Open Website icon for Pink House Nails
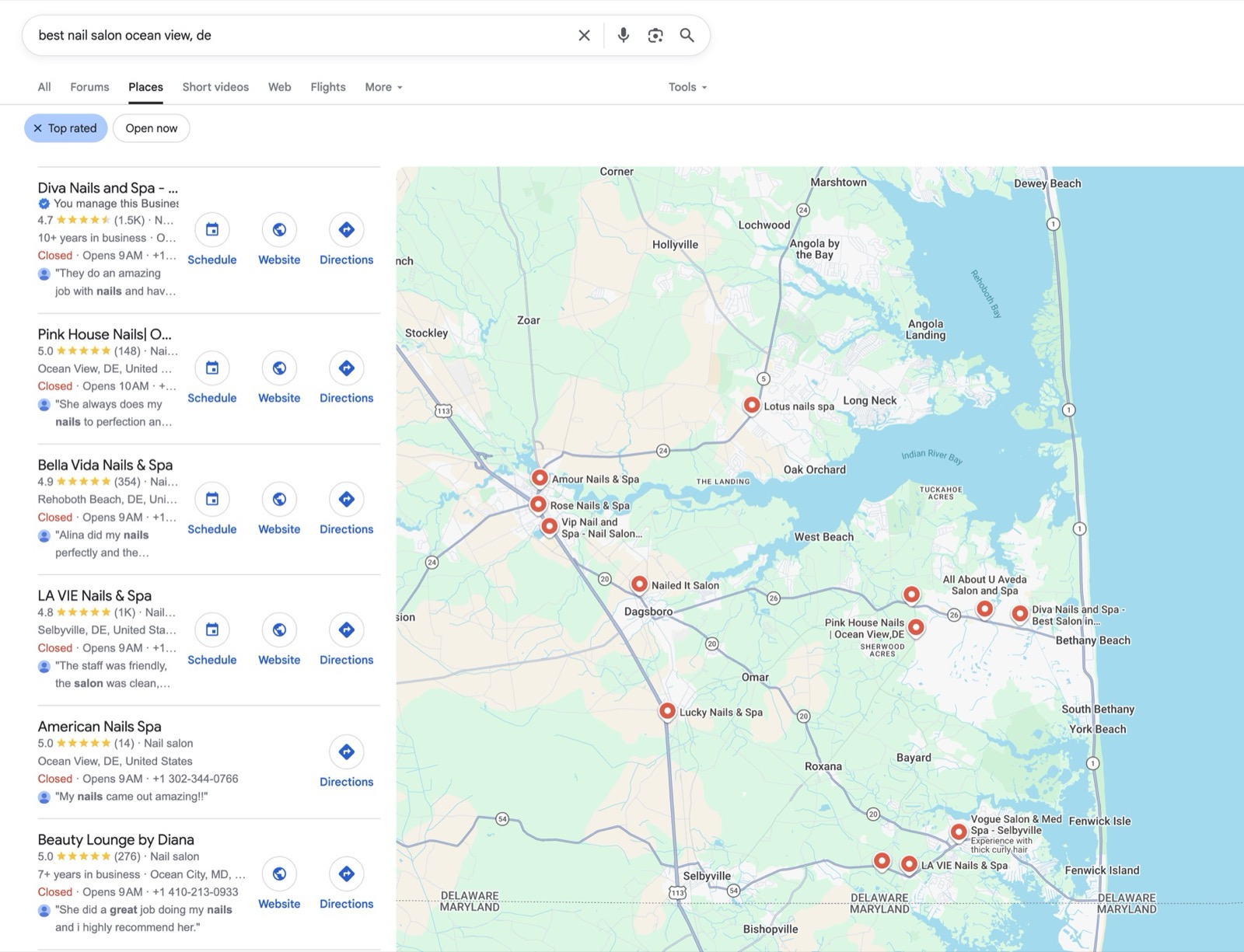The width and height of the screenshot is (1244, 952). [279, 368]
